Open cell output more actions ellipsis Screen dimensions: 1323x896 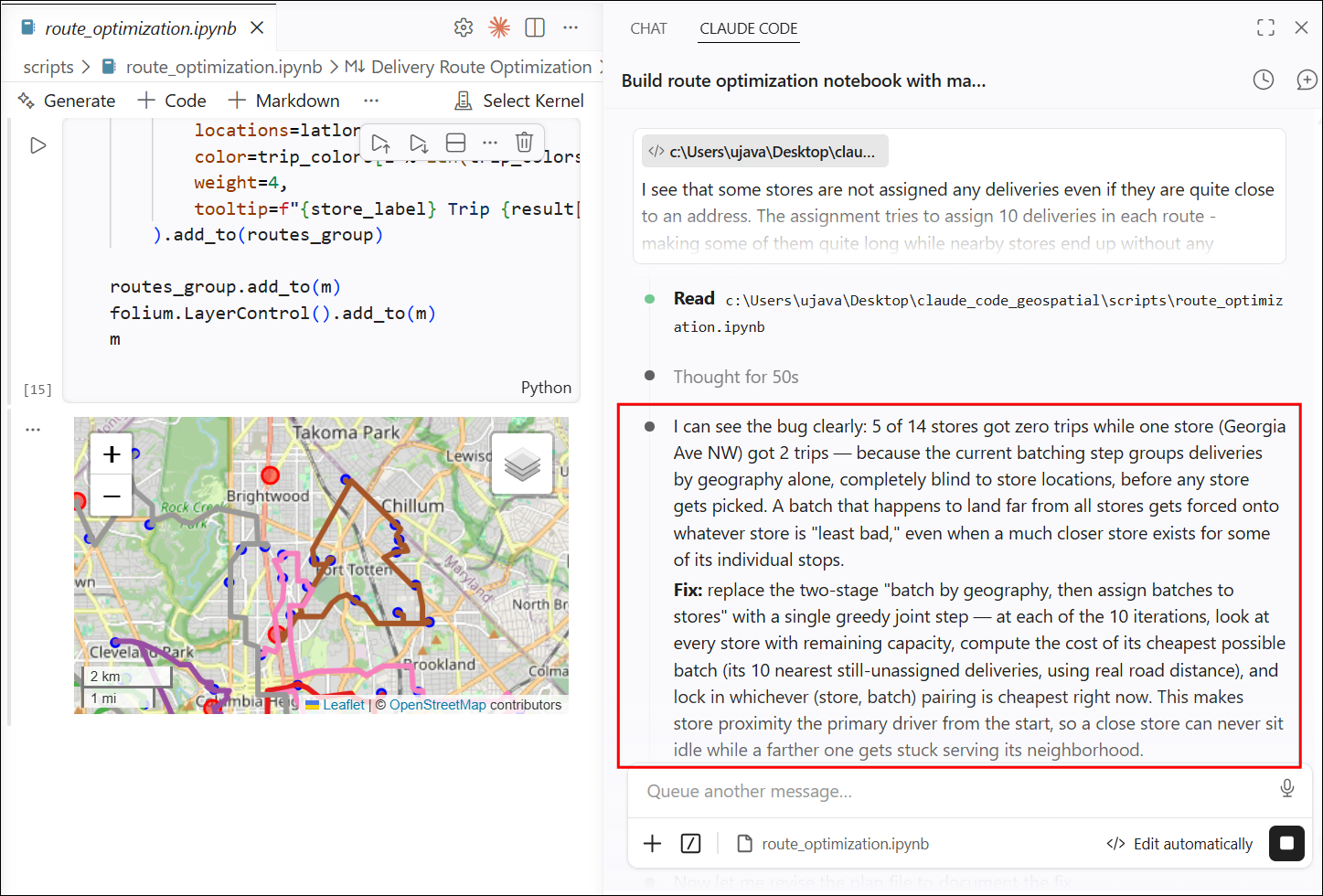pyautogui.click(x=33, y=429)
